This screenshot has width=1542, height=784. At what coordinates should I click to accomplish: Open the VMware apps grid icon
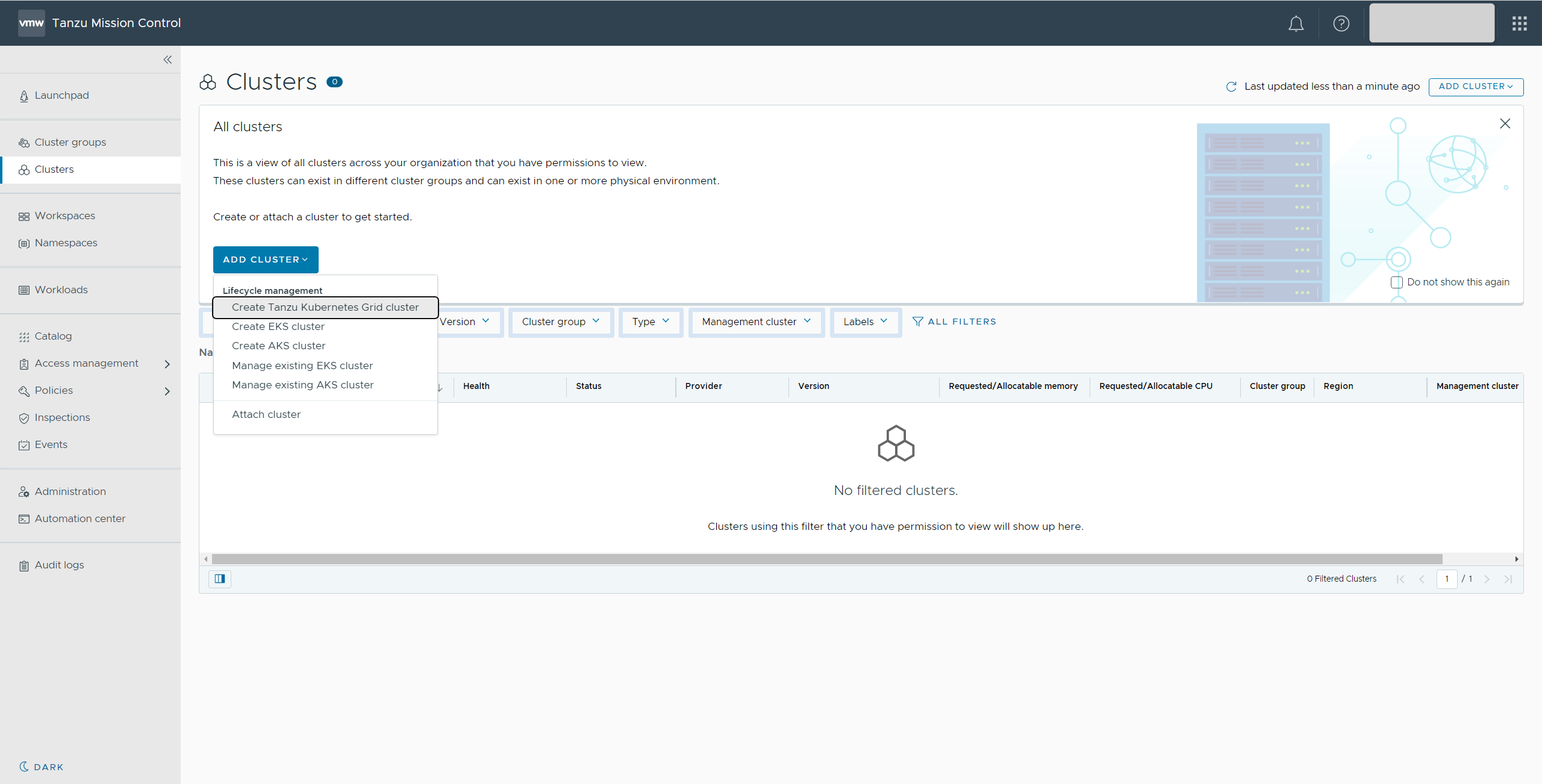tap(1519, 23)
